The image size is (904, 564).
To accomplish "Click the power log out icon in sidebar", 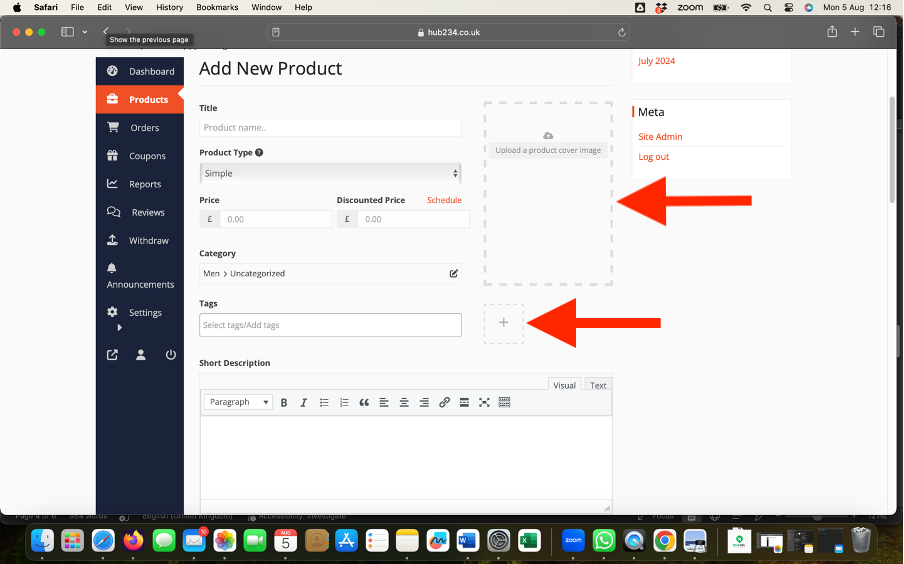I will click(x=170, y=355).
